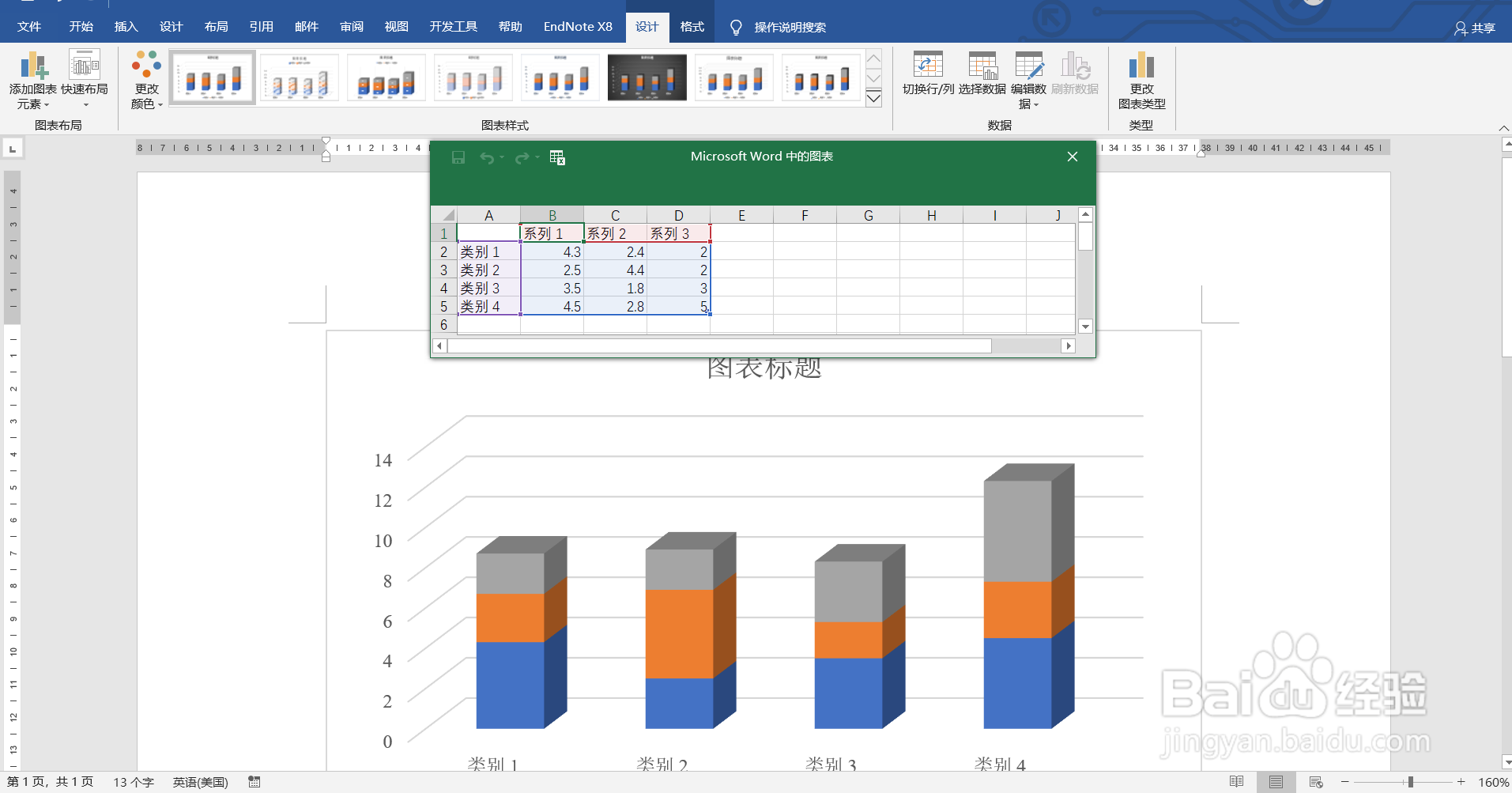The width and height of the screenshot is (1512, 793).
Task: Open word count in status bar
Action: [x=134, y=782]
